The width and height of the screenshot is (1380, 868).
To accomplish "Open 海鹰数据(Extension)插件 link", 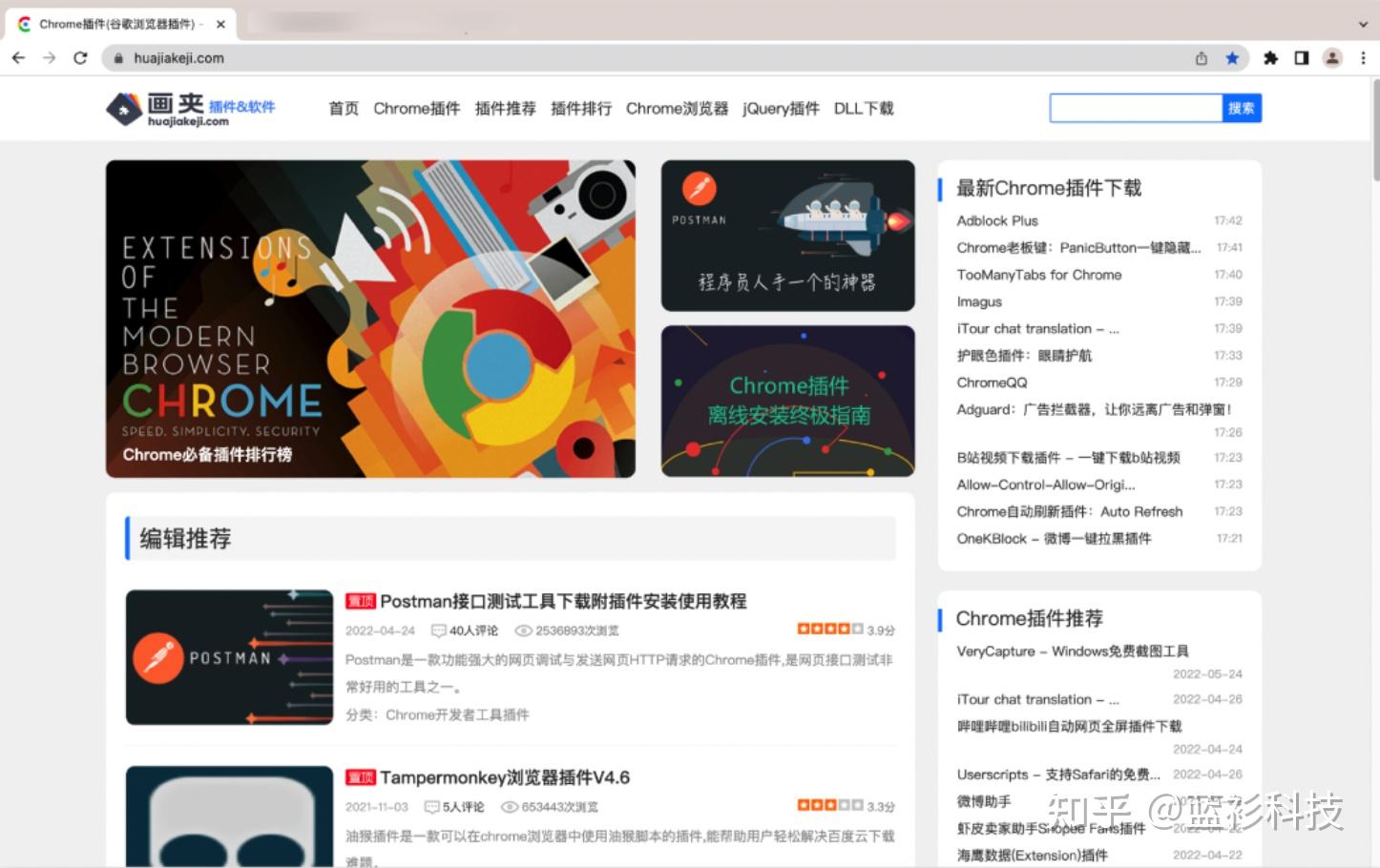I will (x=1032, y=855).
